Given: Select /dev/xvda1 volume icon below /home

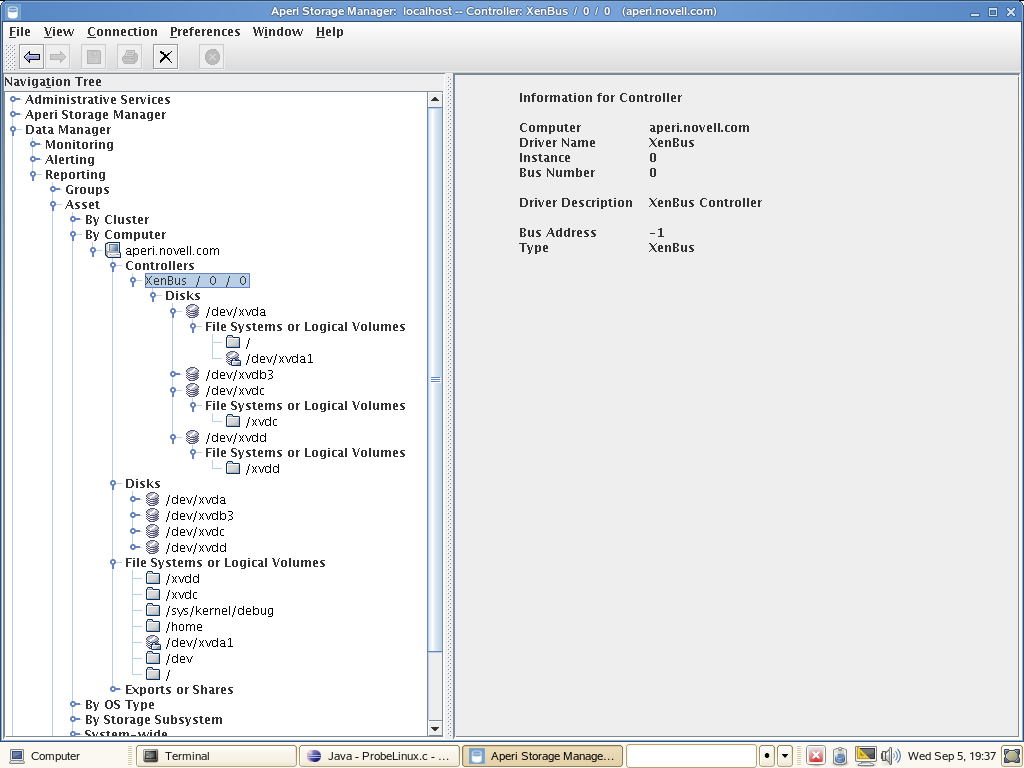Looking at the screenshot, I should coord(153,642).
